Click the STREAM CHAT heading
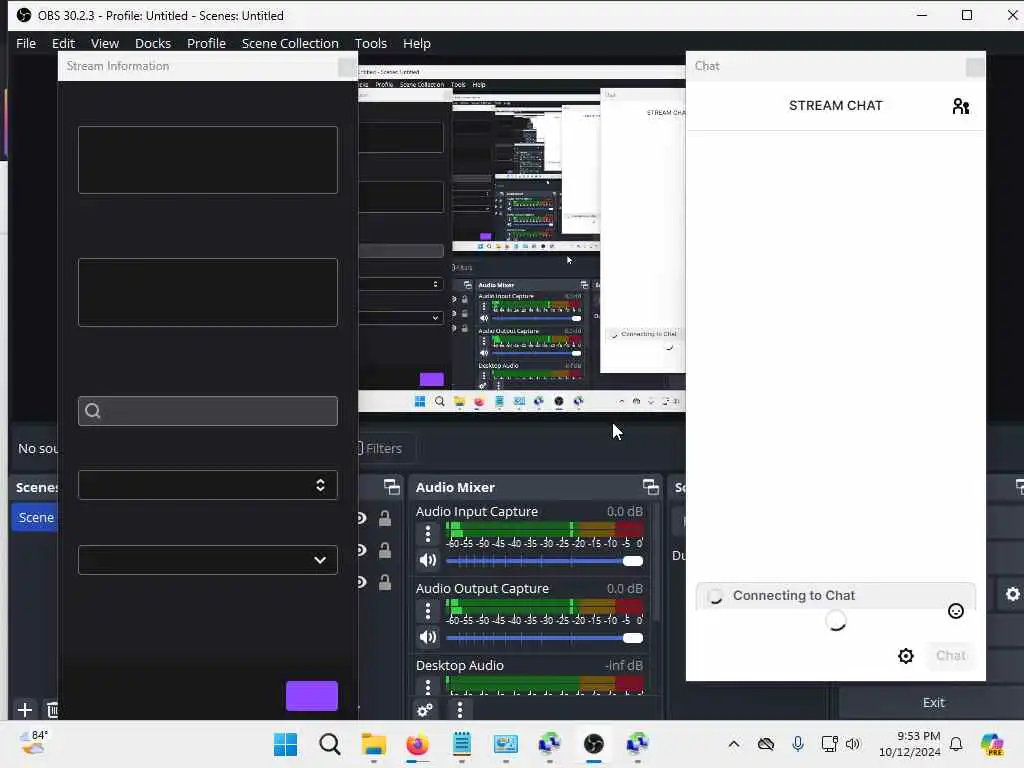This screenshot has height=768, width=1024. pyautogui.click(x=835, y=106)
